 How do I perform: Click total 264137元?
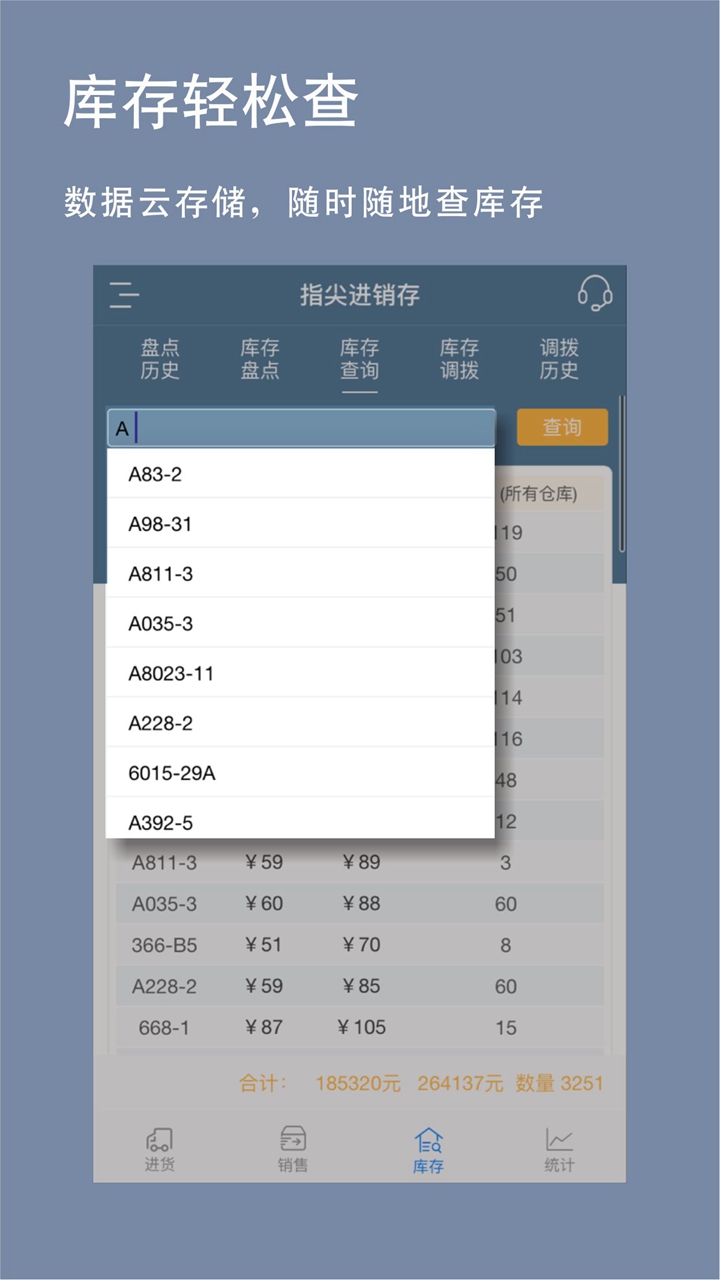tap(460, 1083)
